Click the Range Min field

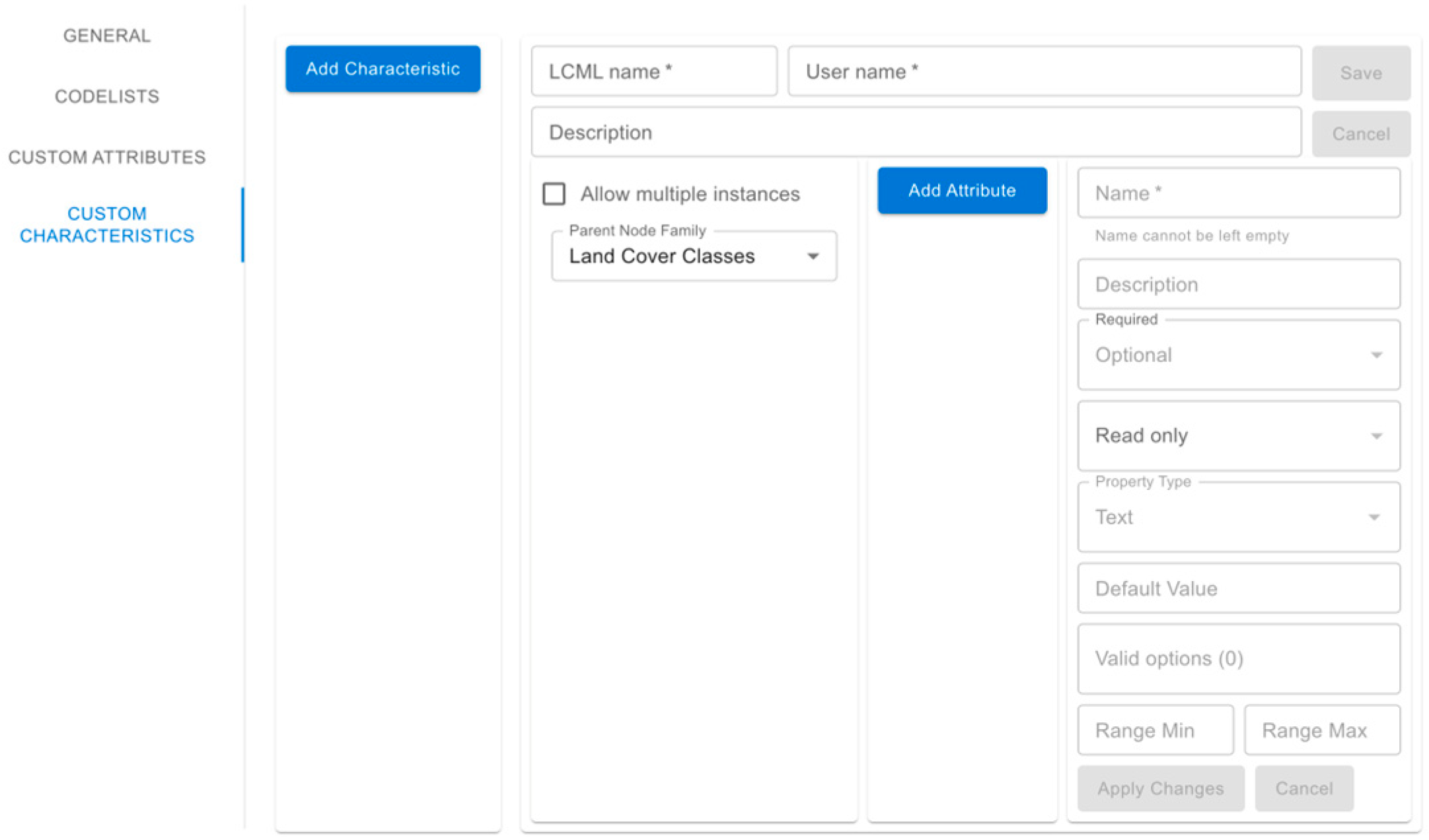click(1155, 730)
